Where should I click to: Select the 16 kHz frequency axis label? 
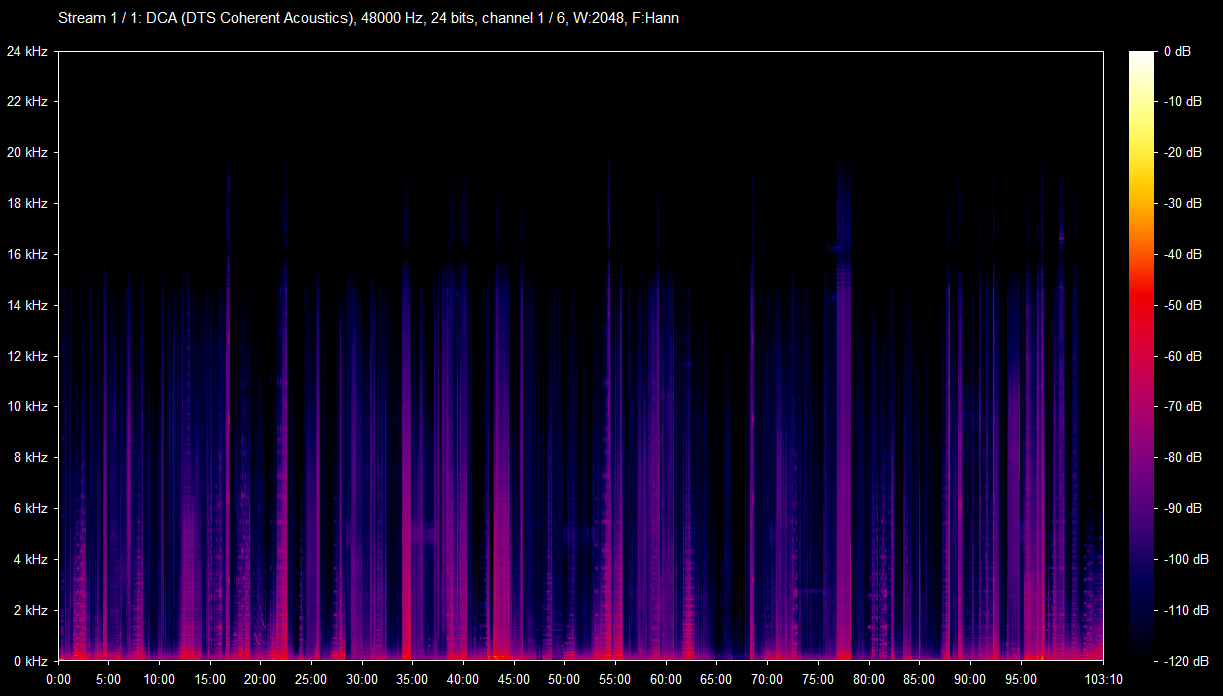point(27,255)
